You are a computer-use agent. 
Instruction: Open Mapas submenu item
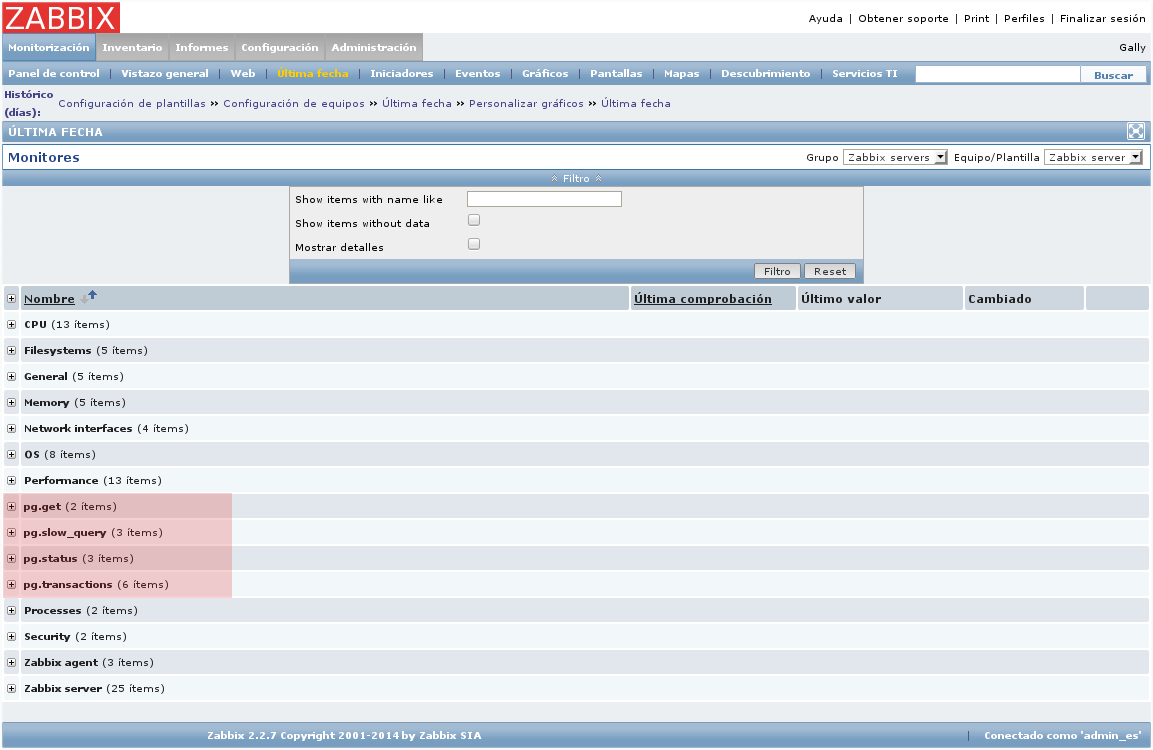pos(682,74)
